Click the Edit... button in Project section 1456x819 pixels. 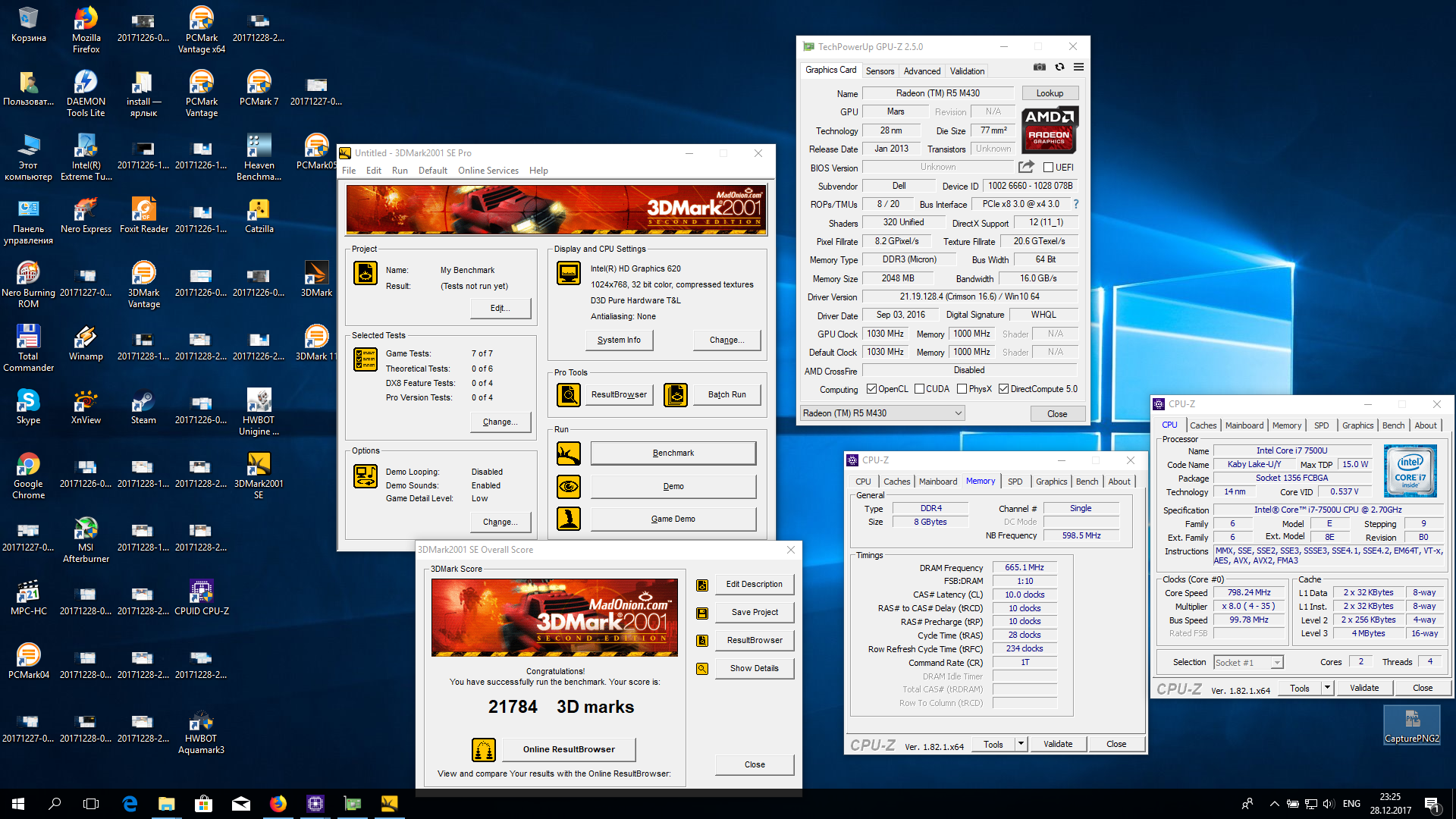[500, 308]
